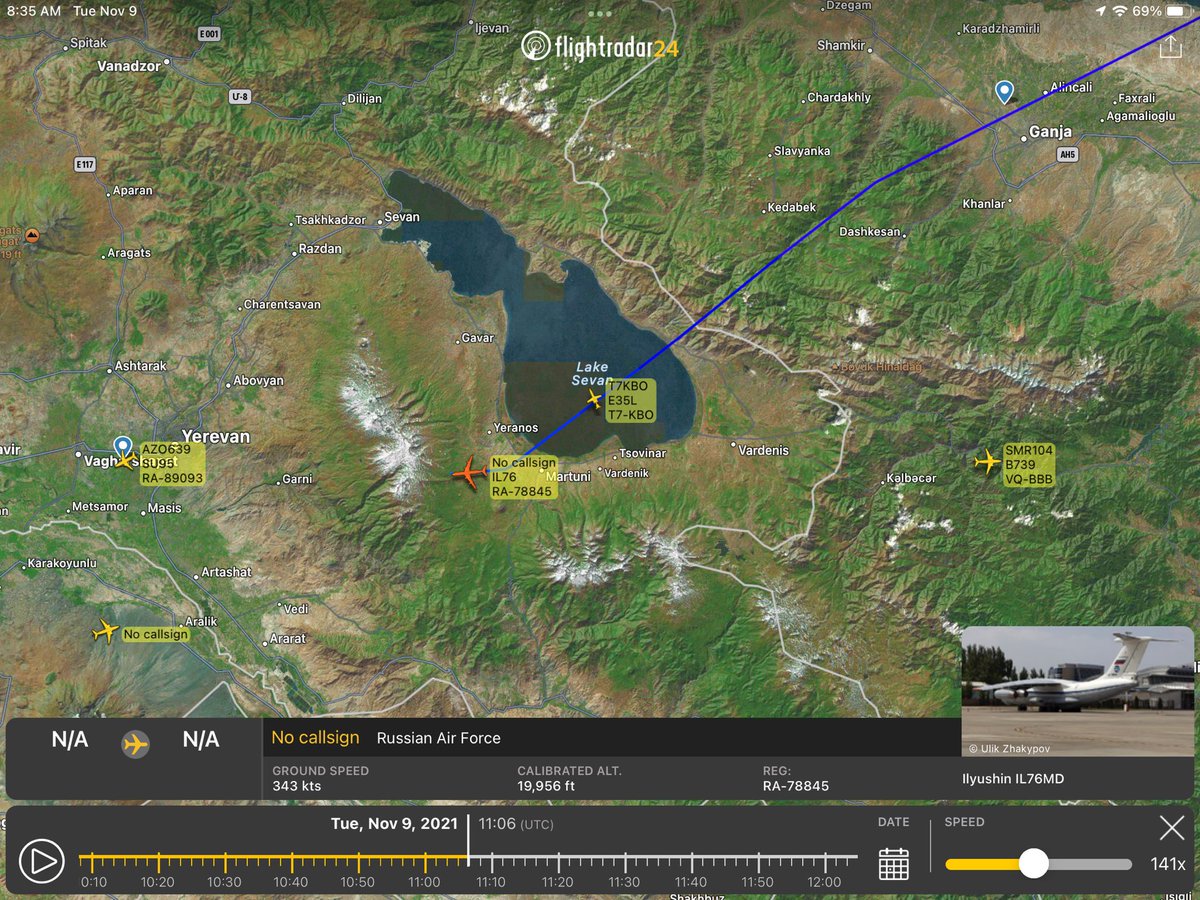Tap the airport pin near Ganja
The image size is (1200, 900).
1004,92
